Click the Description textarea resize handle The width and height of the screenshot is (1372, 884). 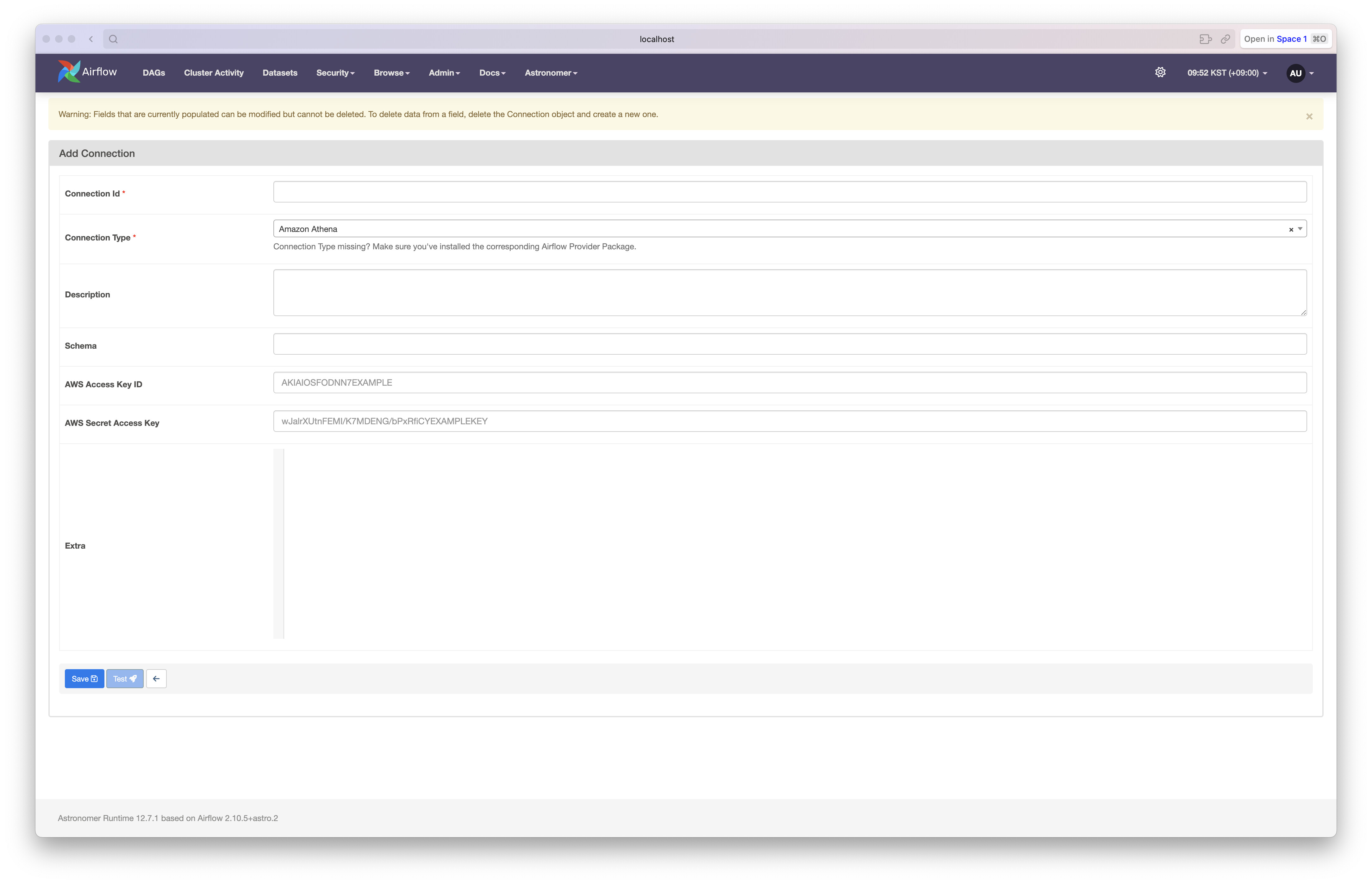pos(1303,312)
